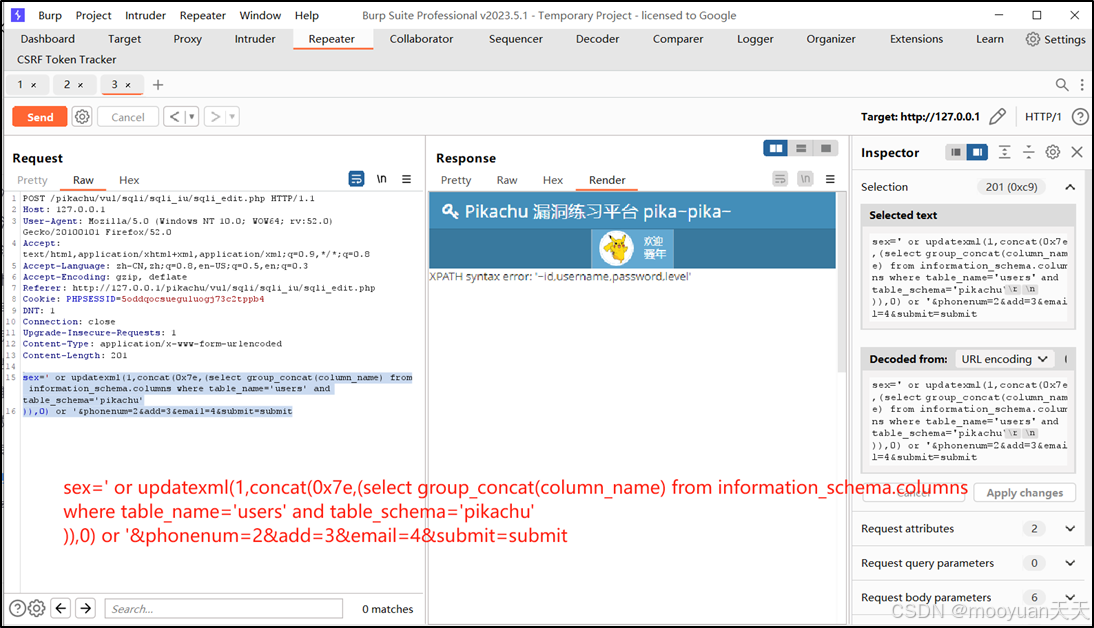Select Response Pretty view tab
1094x628 pixels.
(x=456, y=180)
